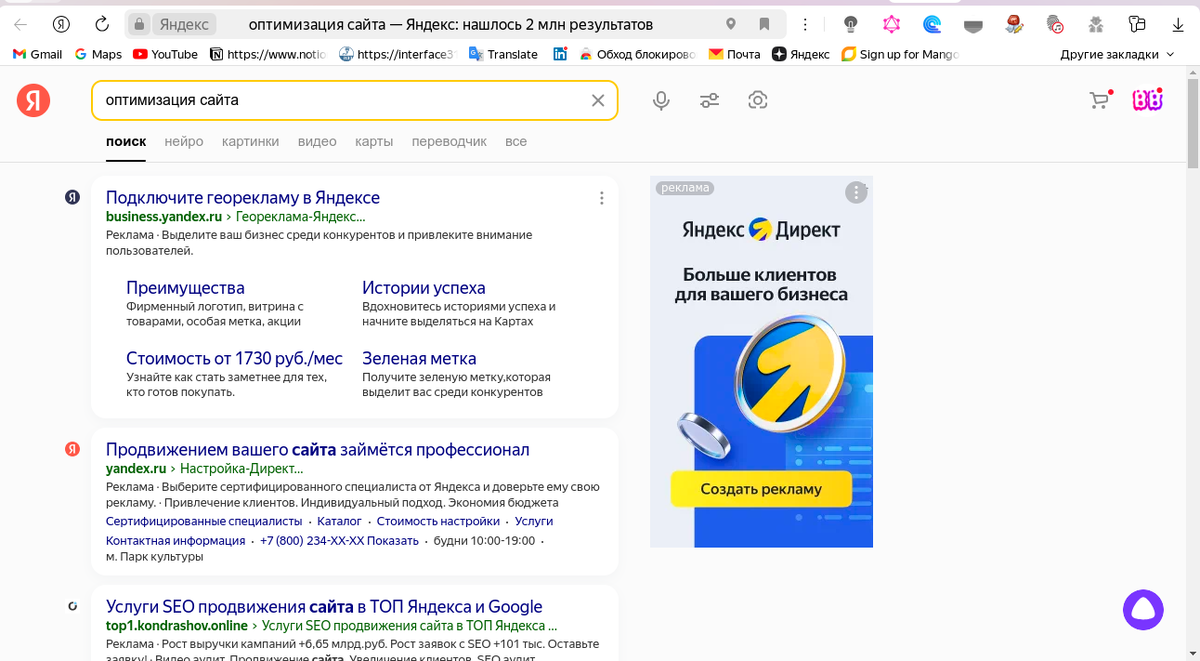Screen dimensions: 1200x661
Task: Click the blue swirl extension icon
Action: [932, 24]
